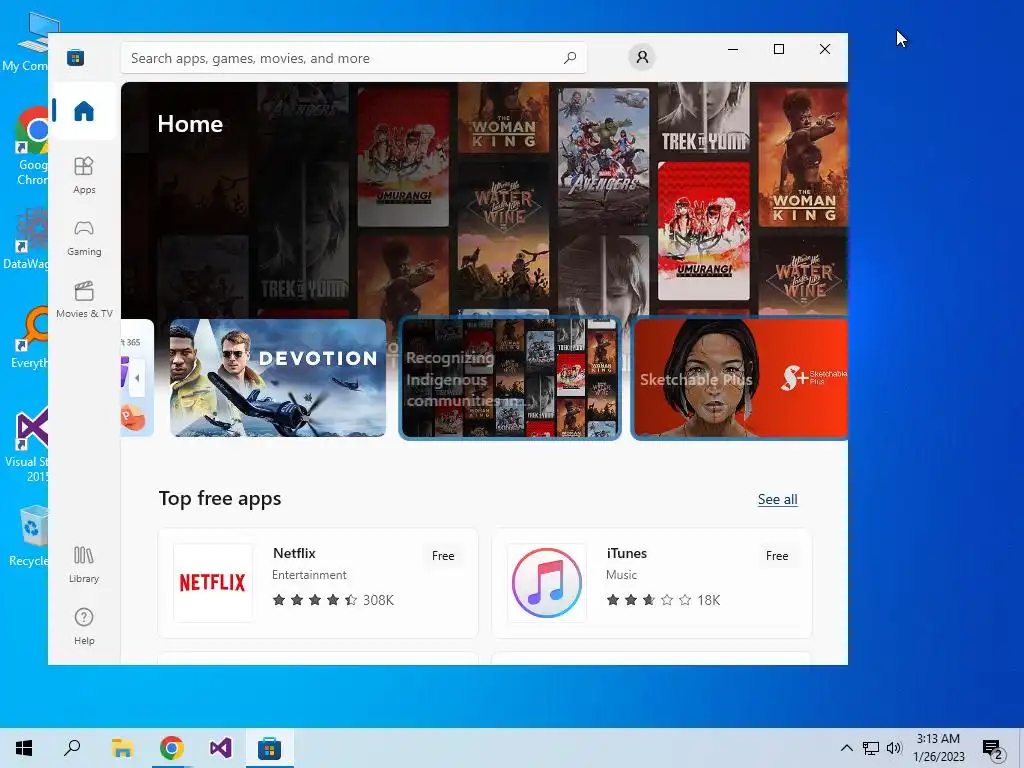This screenshot has height=768, width=1024.
Task: Open Google Chrome from the taskbar
Action: [x=172, y=748]
